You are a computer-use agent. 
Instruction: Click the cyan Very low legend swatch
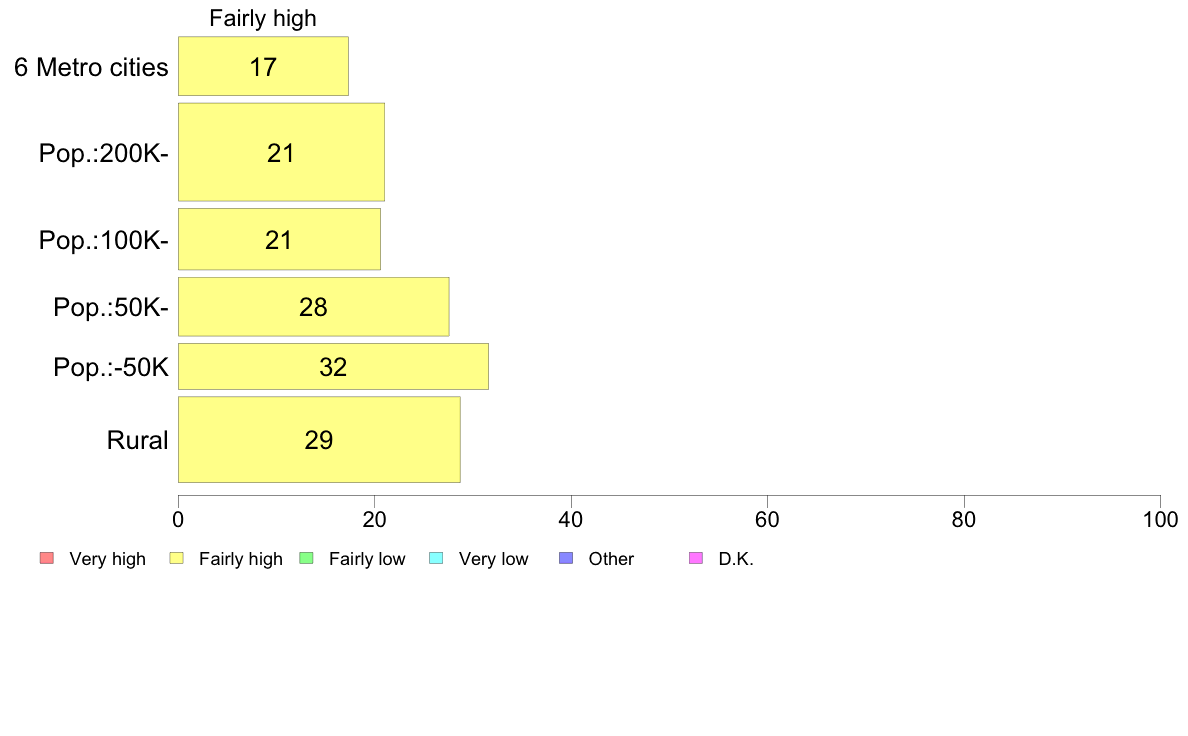tap(436, 559)
